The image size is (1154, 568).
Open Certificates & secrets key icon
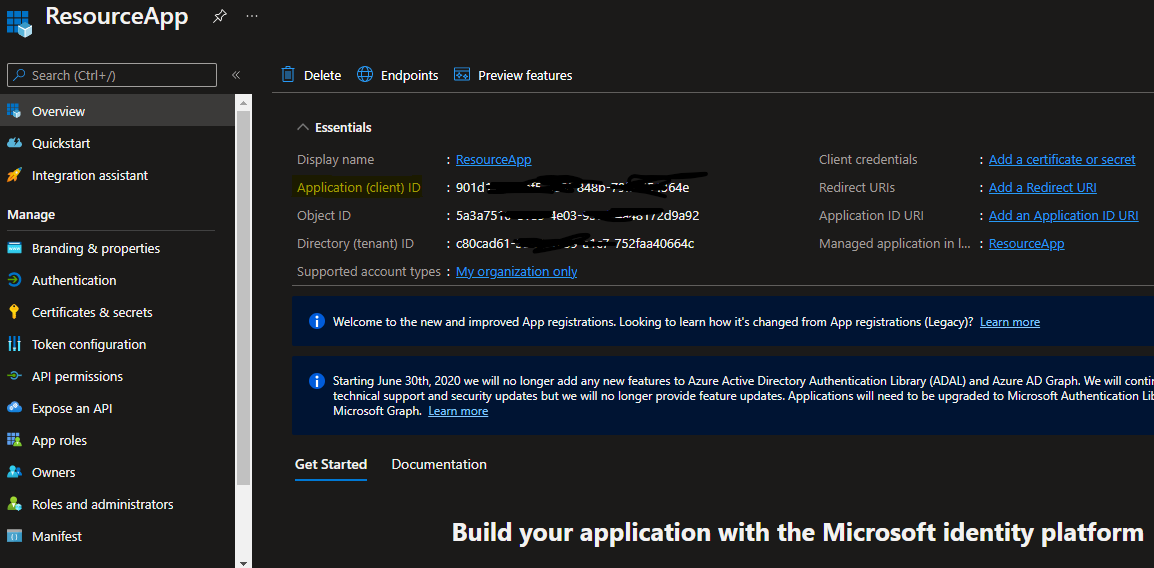(14, 312)
